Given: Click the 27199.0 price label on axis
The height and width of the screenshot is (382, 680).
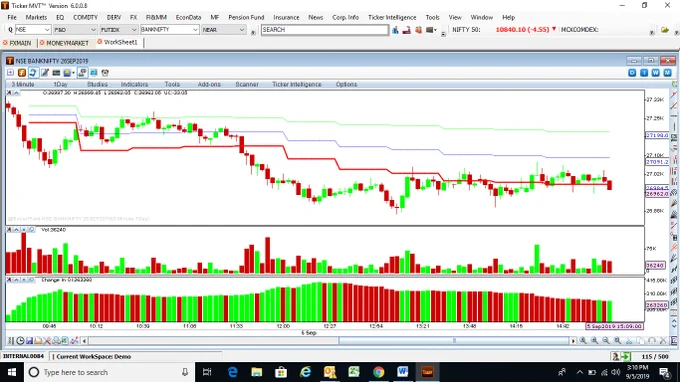Looking at the screenshot, I should coord(657,135).
